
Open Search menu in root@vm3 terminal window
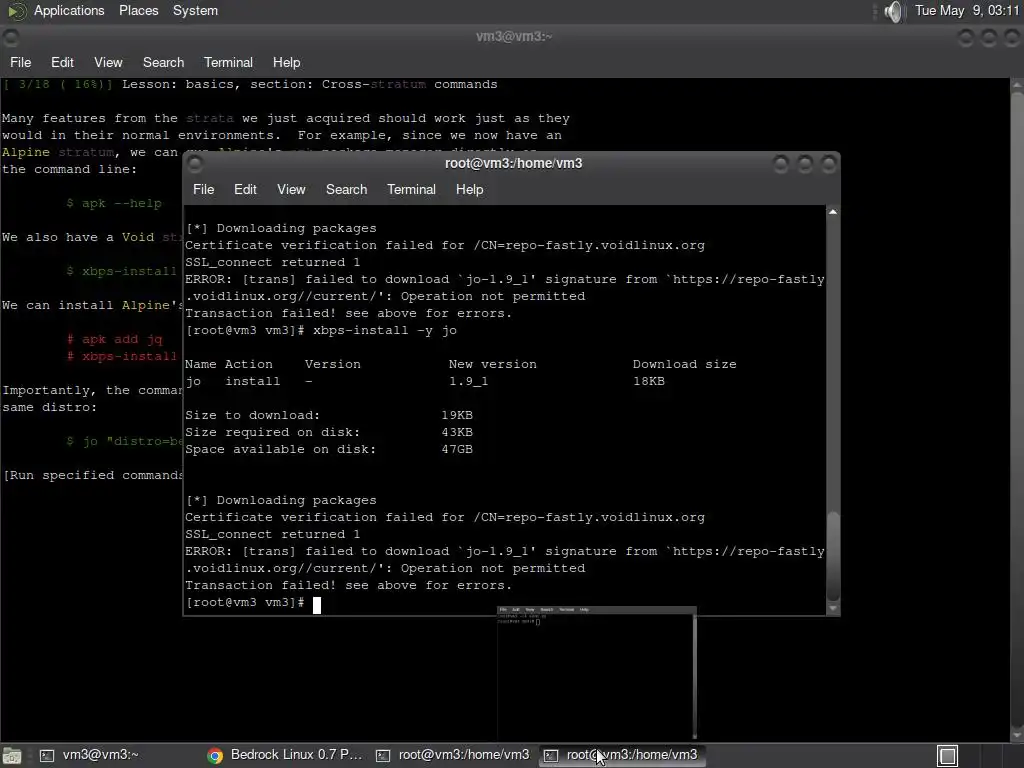346,189
